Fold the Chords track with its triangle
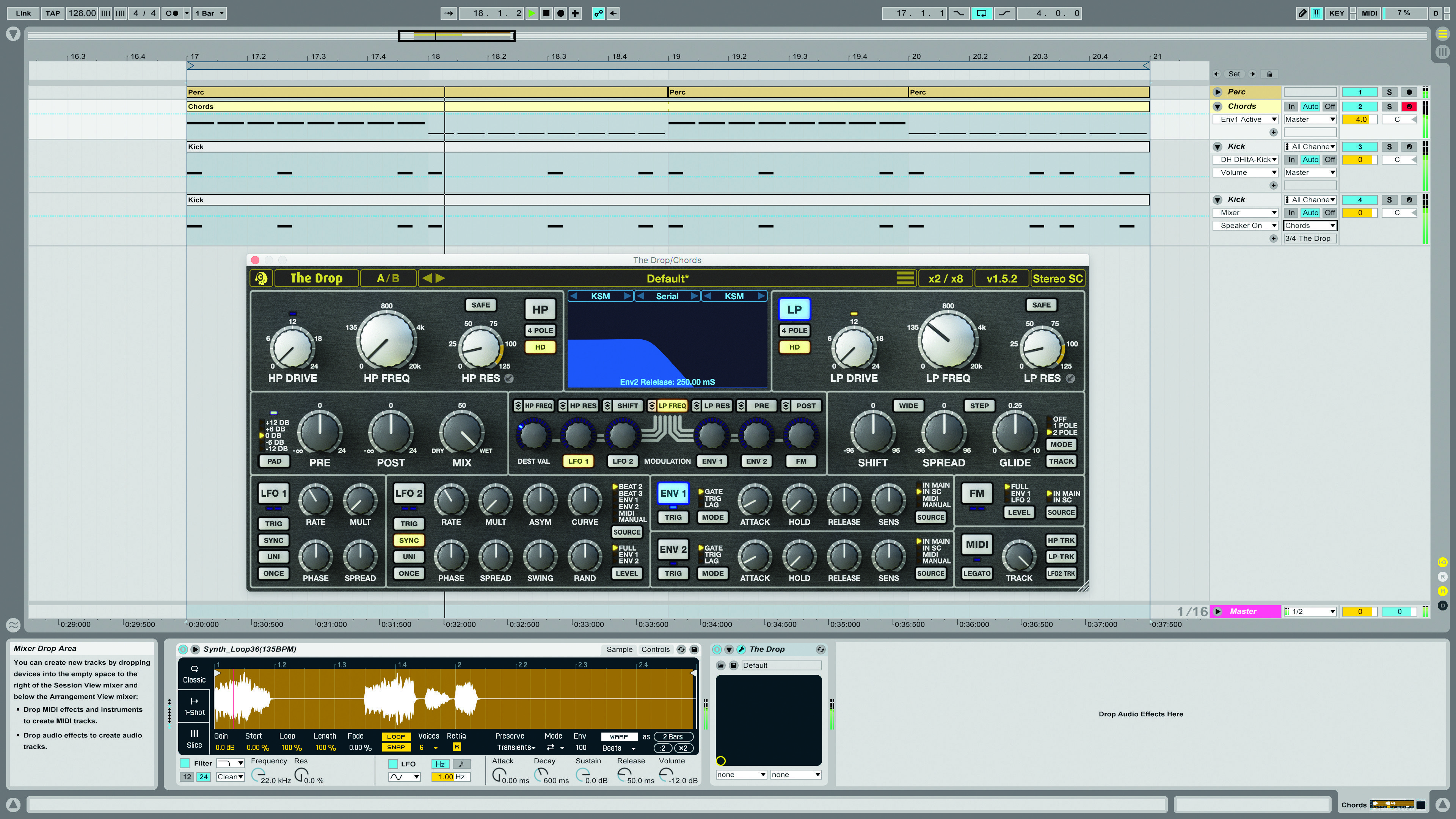This screenshot has height=819, width=1456. (x=1218, y=106)
